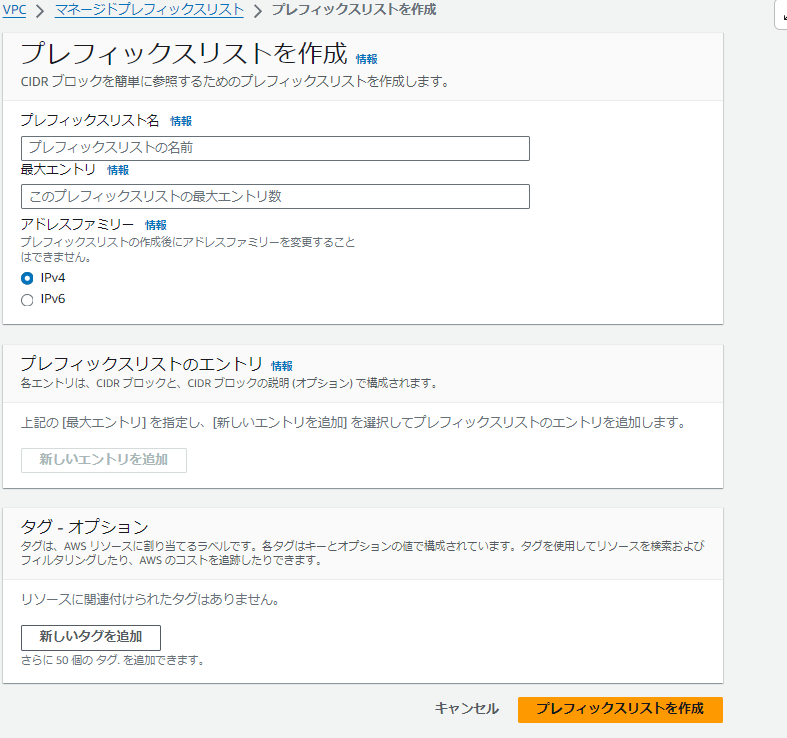
Task: Click text リソースに関連付けられたタグはありません。
Action: pos(150,599)
